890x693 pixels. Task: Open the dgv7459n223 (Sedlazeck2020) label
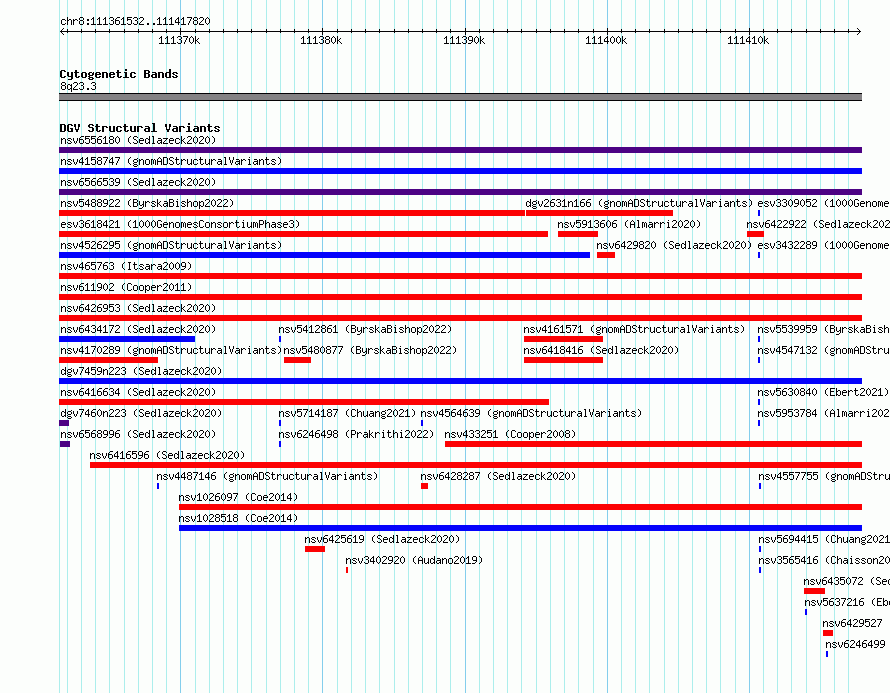(x=141, y=371)
